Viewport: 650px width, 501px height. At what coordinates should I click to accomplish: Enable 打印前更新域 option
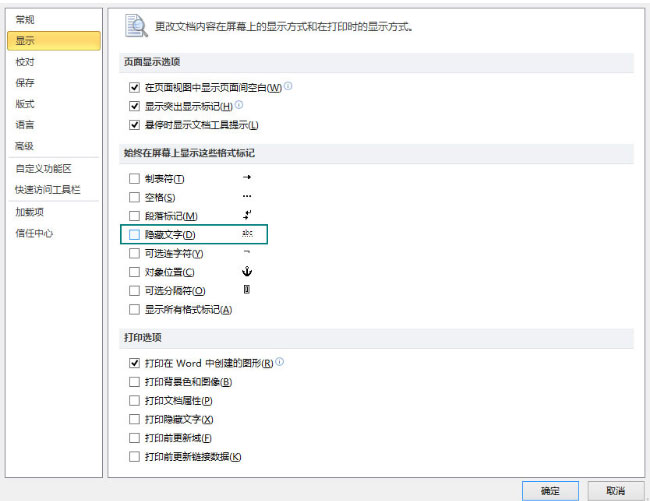135,439
